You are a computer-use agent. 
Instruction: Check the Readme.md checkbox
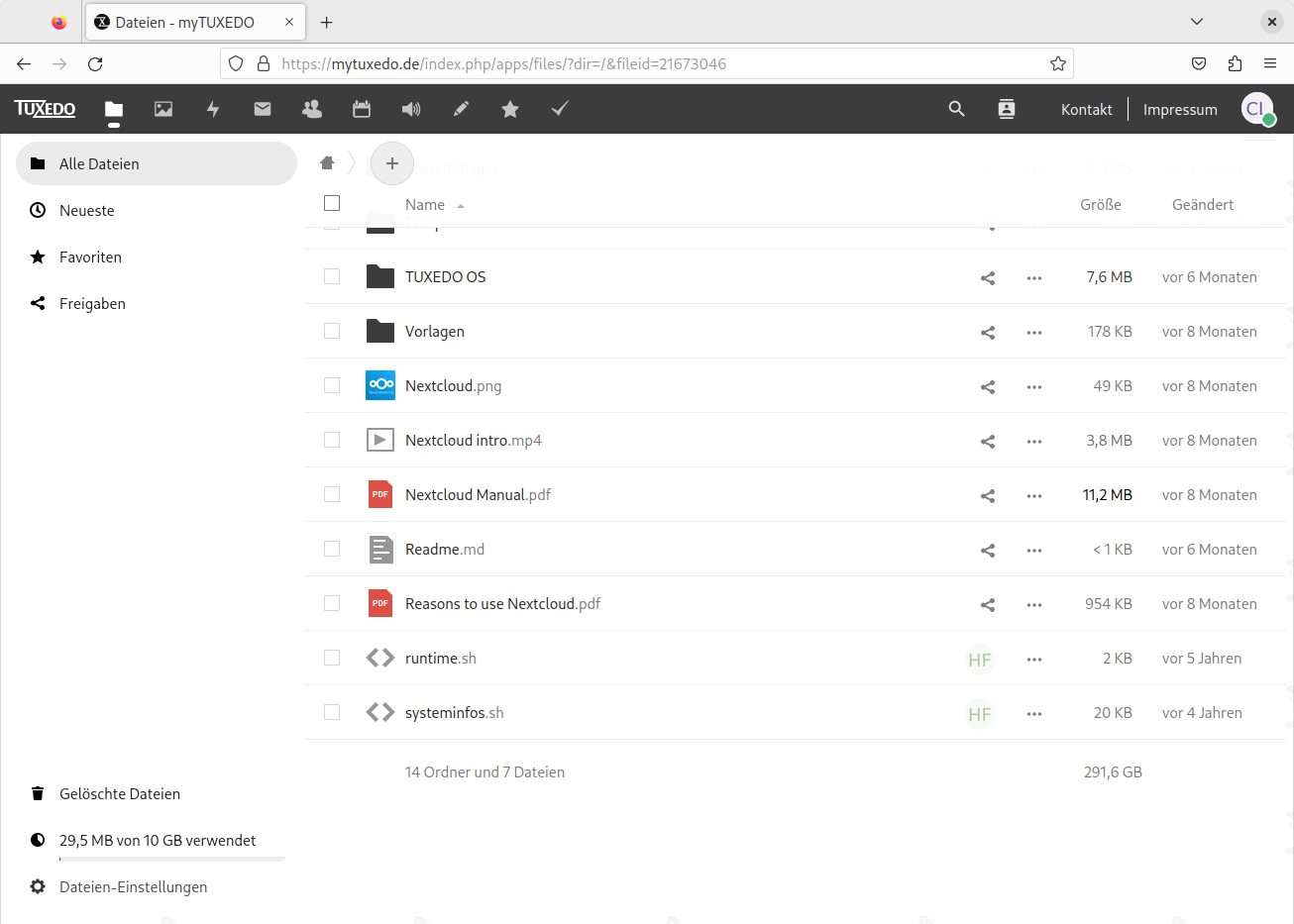332,549
